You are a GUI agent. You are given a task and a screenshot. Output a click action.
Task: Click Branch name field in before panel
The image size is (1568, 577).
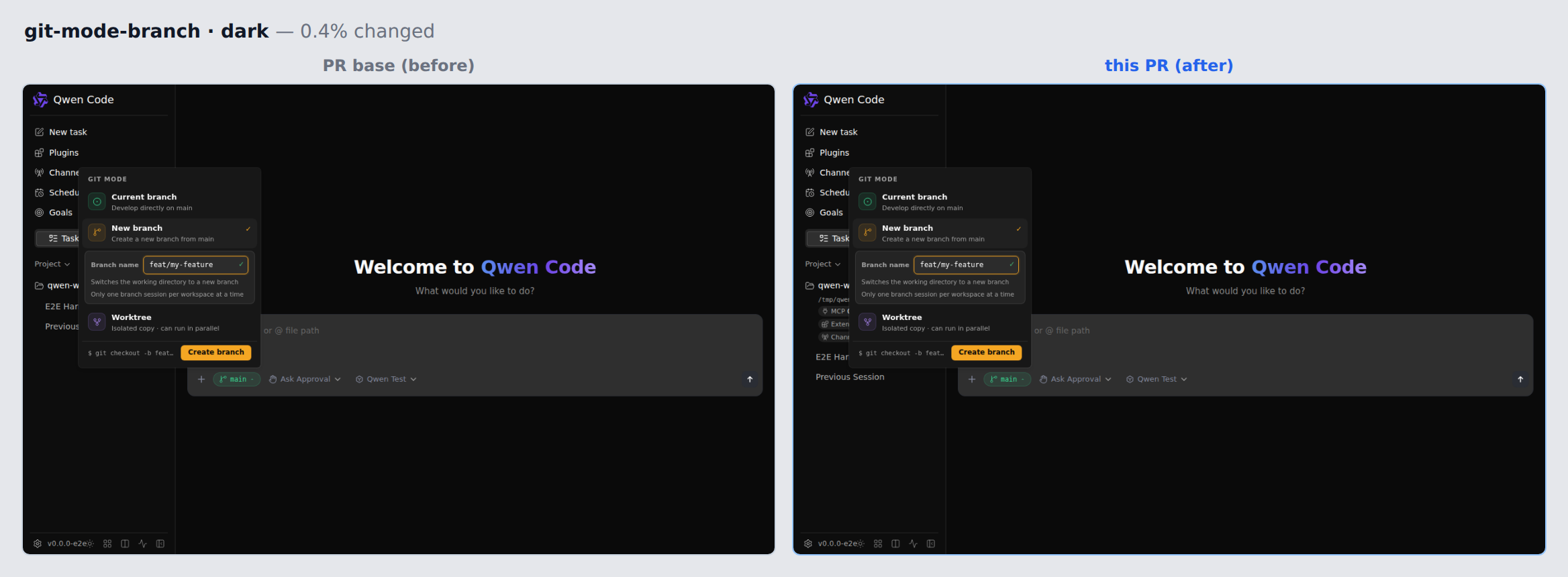click(195, 265)
